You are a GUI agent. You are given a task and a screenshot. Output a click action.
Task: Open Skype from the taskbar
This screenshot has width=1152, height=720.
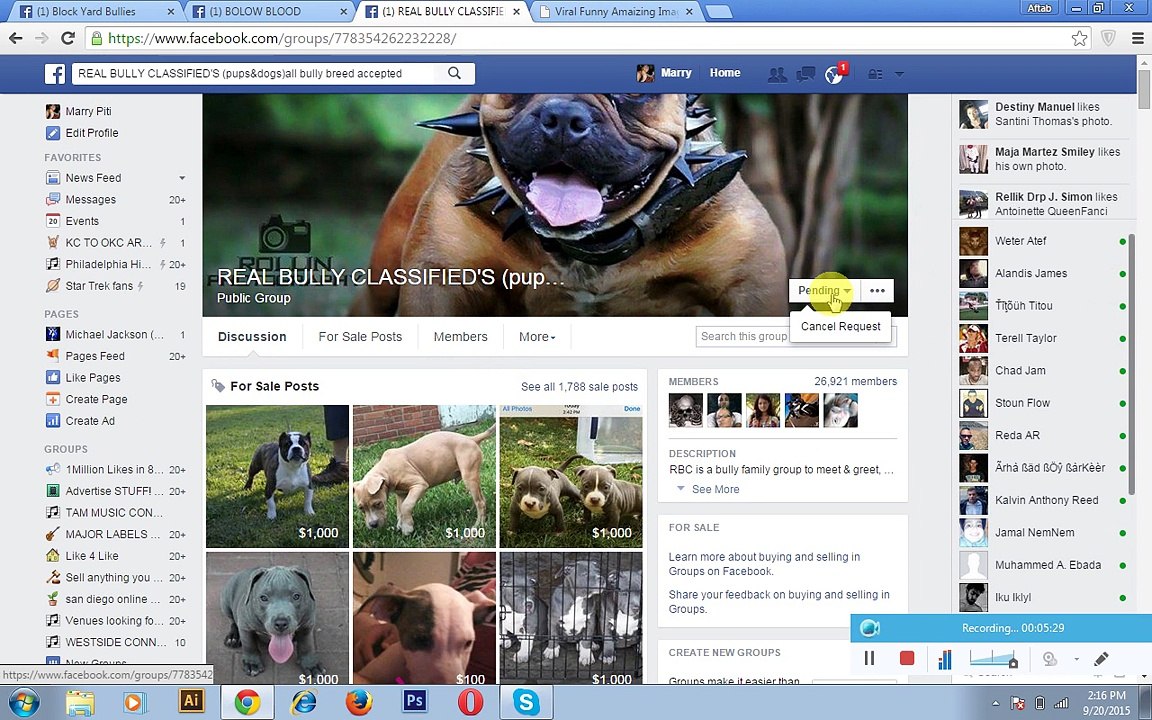526,701
